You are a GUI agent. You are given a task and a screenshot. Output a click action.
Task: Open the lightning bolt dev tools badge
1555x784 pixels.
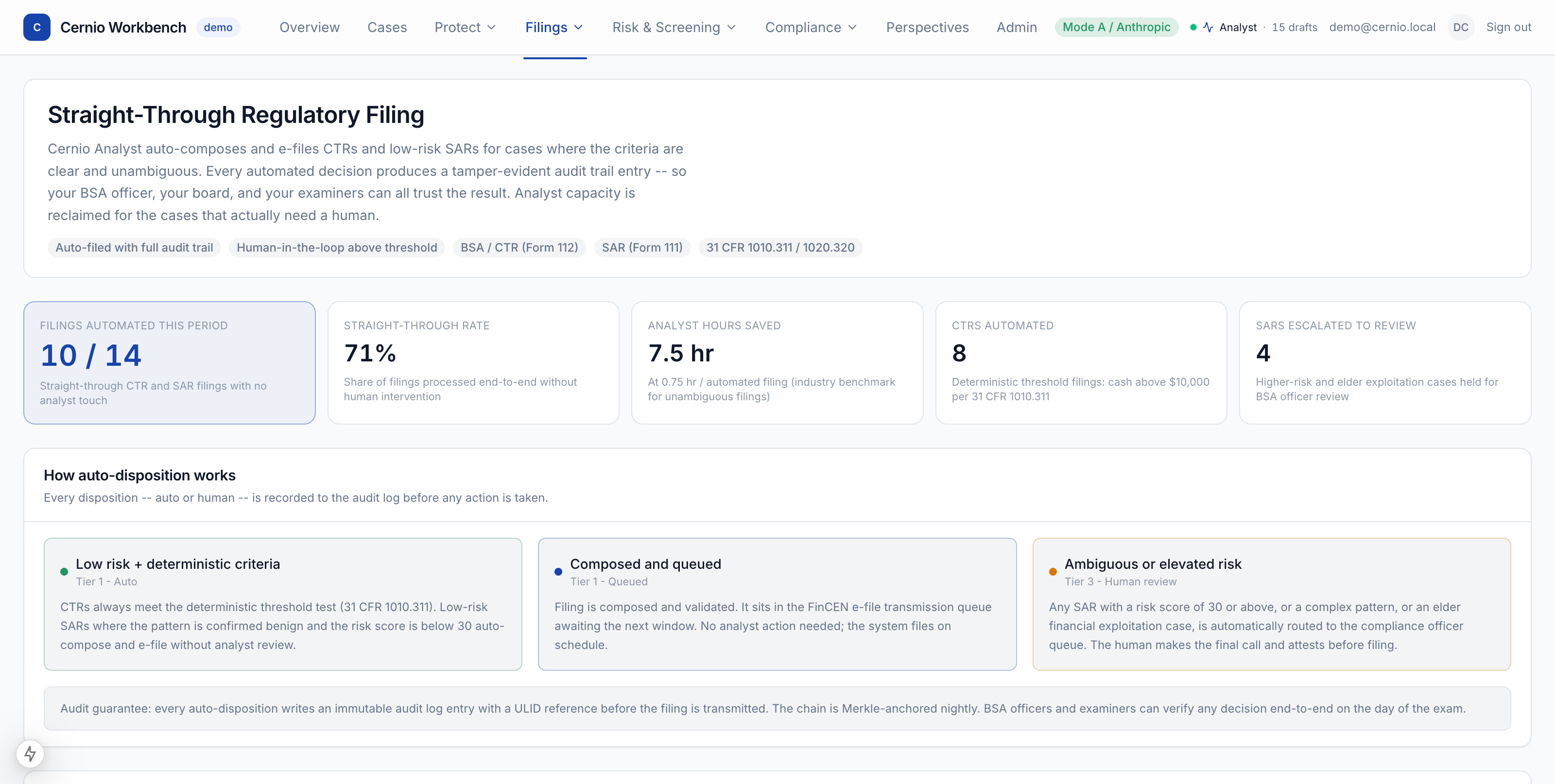point(30,754)
